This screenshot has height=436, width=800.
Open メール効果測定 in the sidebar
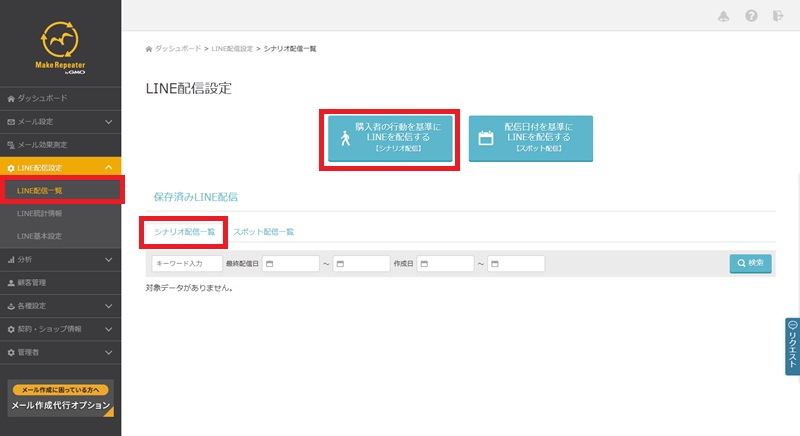[x=61, y=145]
